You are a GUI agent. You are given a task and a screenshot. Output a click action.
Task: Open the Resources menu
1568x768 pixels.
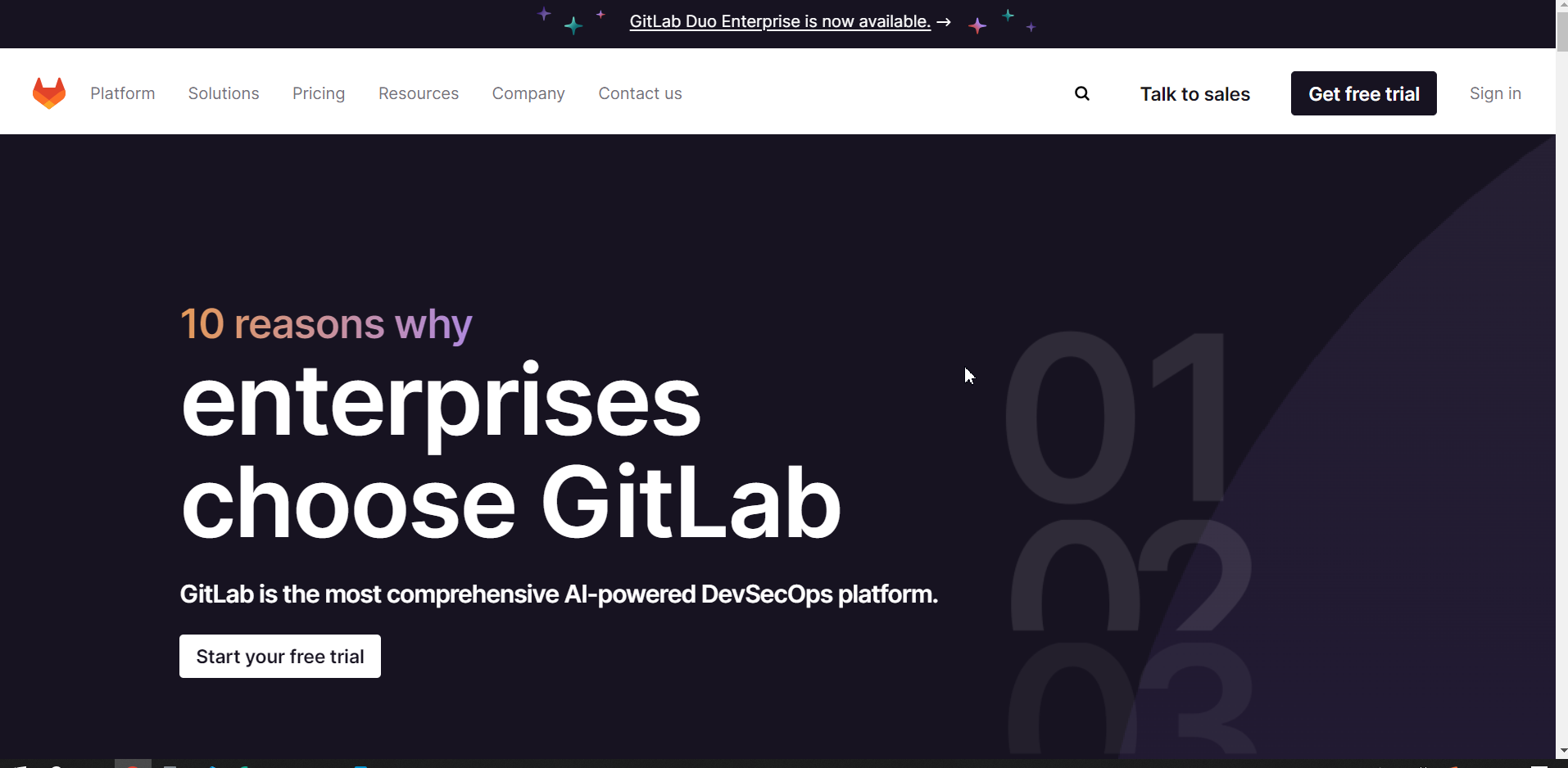click(x=419, y=93)
